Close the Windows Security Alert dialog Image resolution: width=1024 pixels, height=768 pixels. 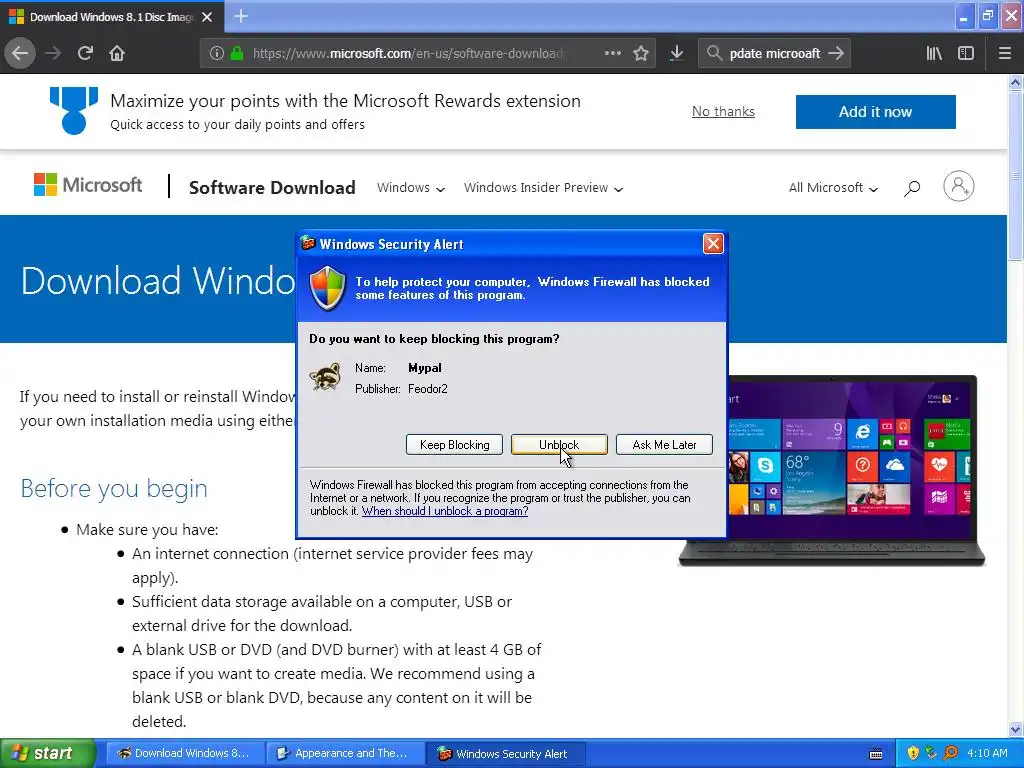point(712,244)
